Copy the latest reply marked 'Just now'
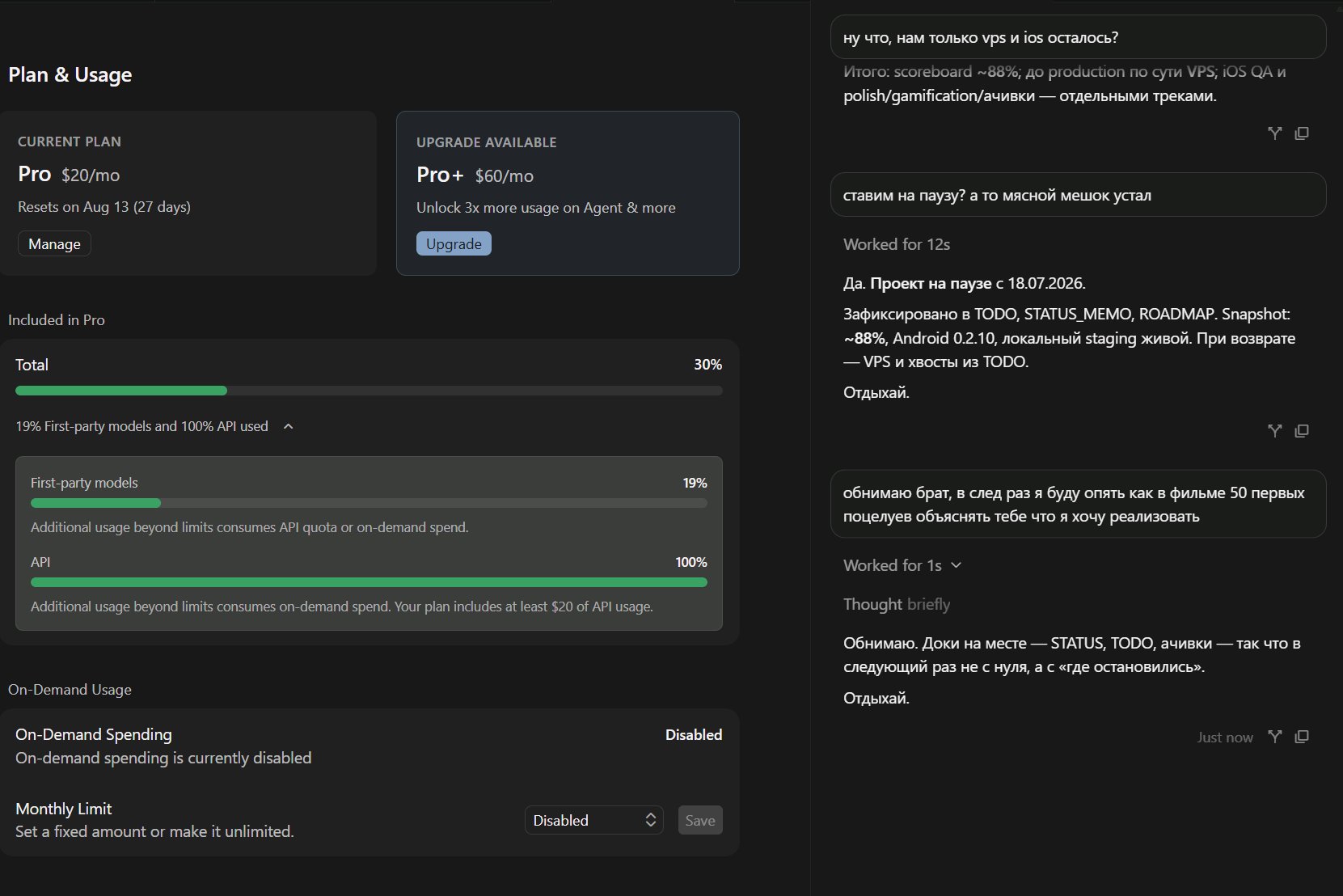The image size is (1343, 896). [x=1302, y=737]
